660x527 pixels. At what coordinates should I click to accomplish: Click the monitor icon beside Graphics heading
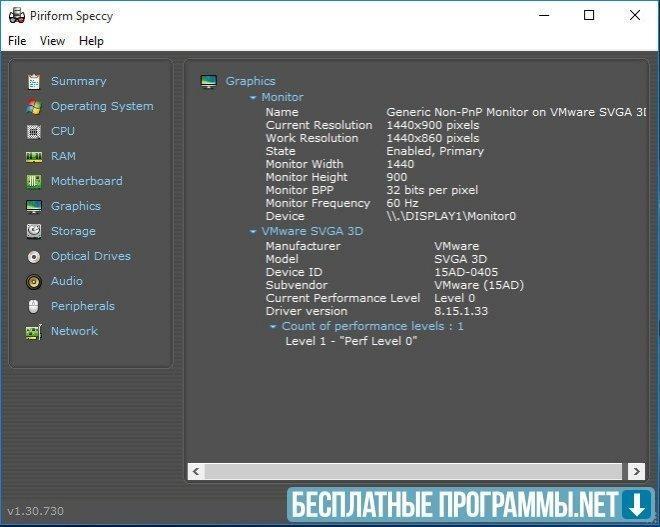pos(209,81)
